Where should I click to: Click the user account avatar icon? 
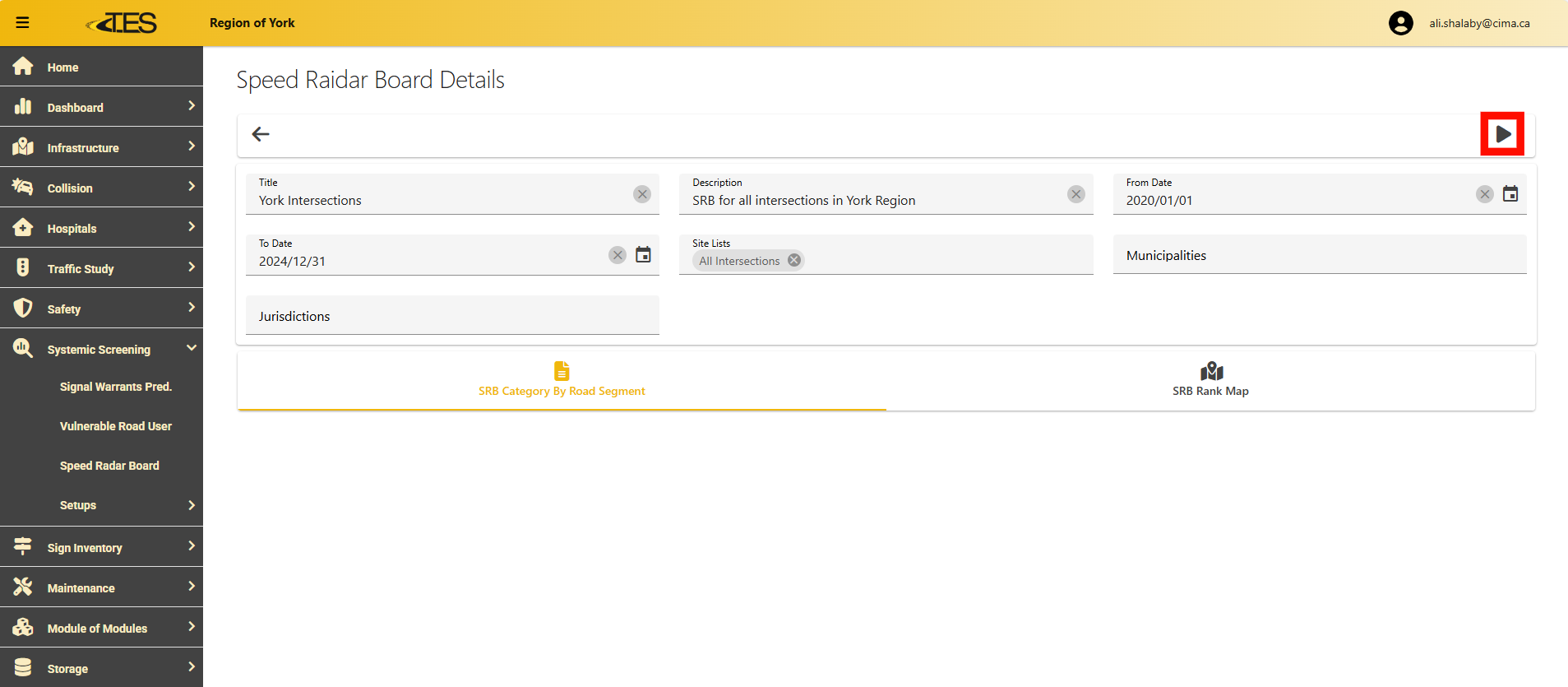coord(1400,23)
